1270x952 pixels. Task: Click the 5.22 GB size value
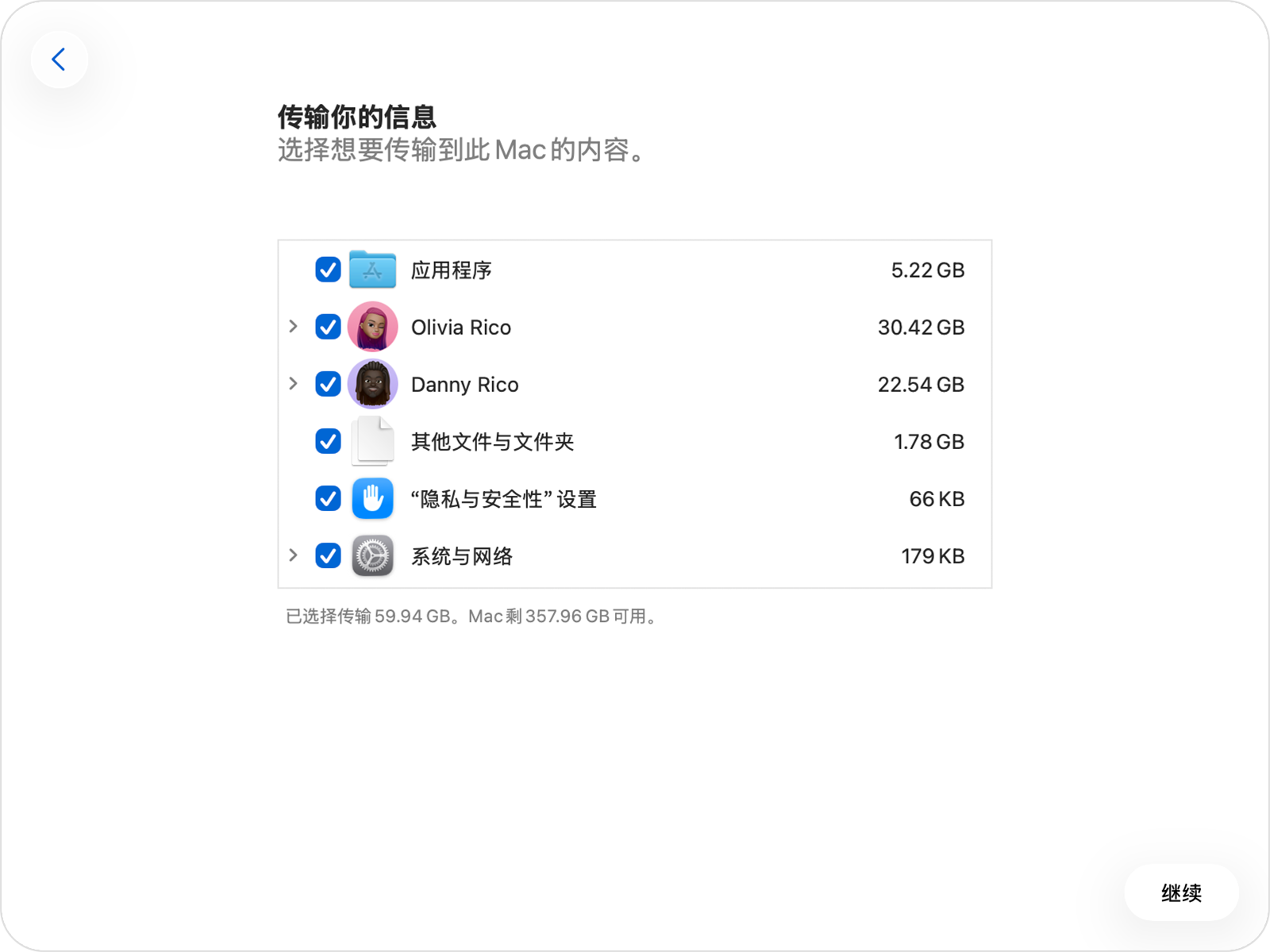[927, 271]
